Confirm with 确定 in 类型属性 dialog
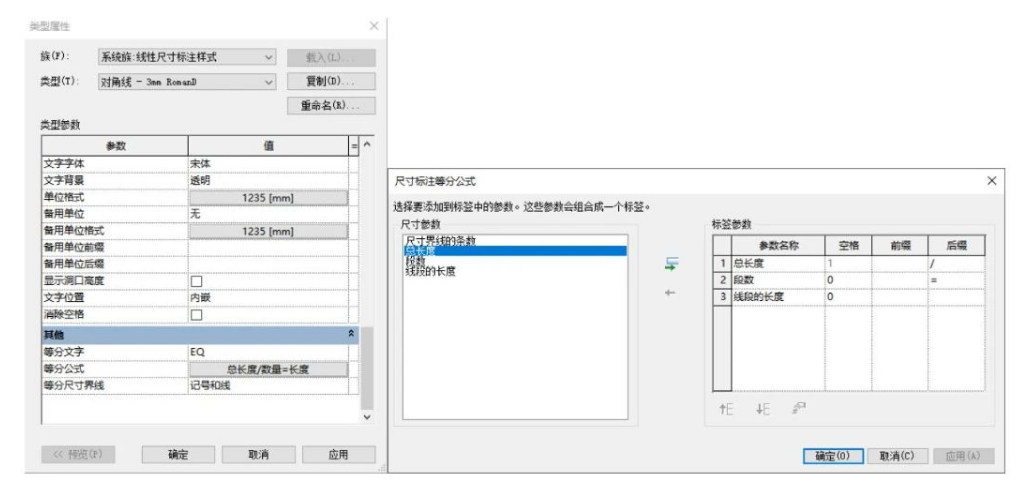 pos(178,454)
